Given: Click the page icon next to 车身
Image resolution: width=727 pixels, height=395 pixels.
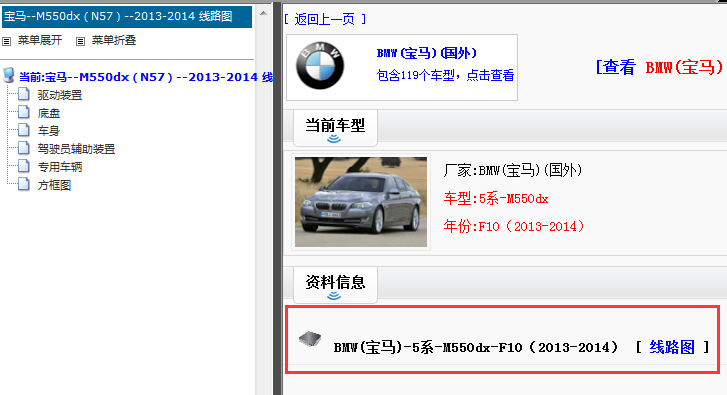Looking at the screenshot, I should [24, 130].
